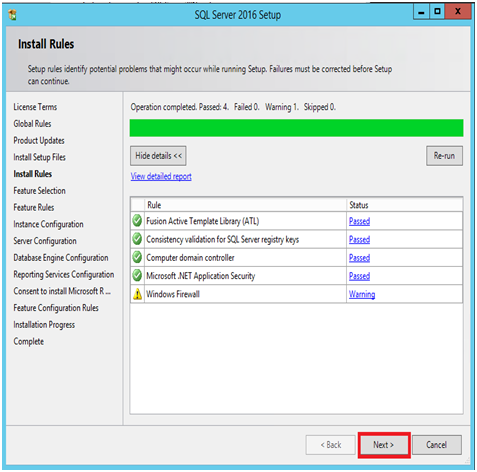The height and width of the screenshot is (472, 477).
Task: Click the check icon beside Computer domain controller
Action: pyautogui.click(x=137, y=257)
